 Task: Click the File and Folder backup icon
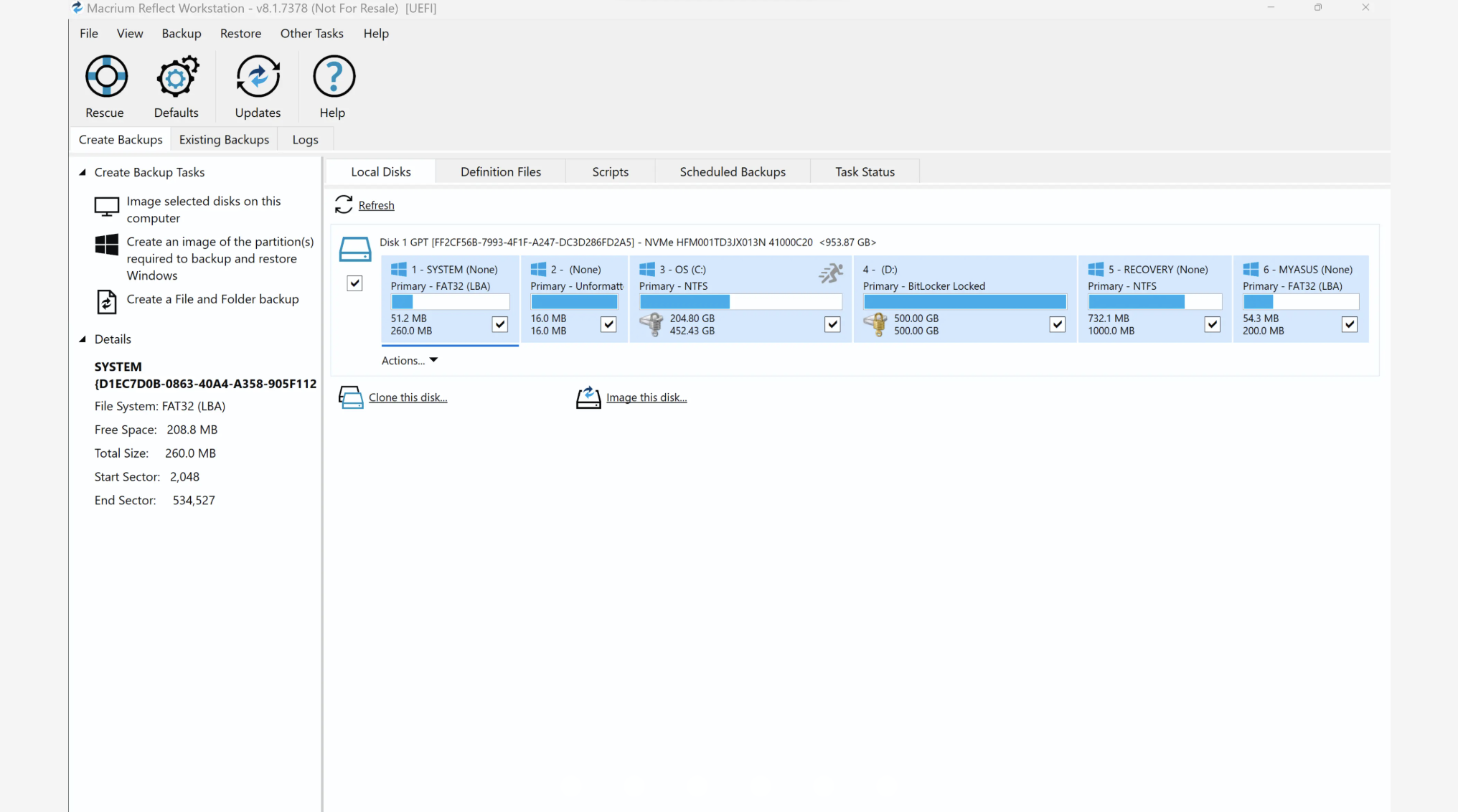click(106, 301)
